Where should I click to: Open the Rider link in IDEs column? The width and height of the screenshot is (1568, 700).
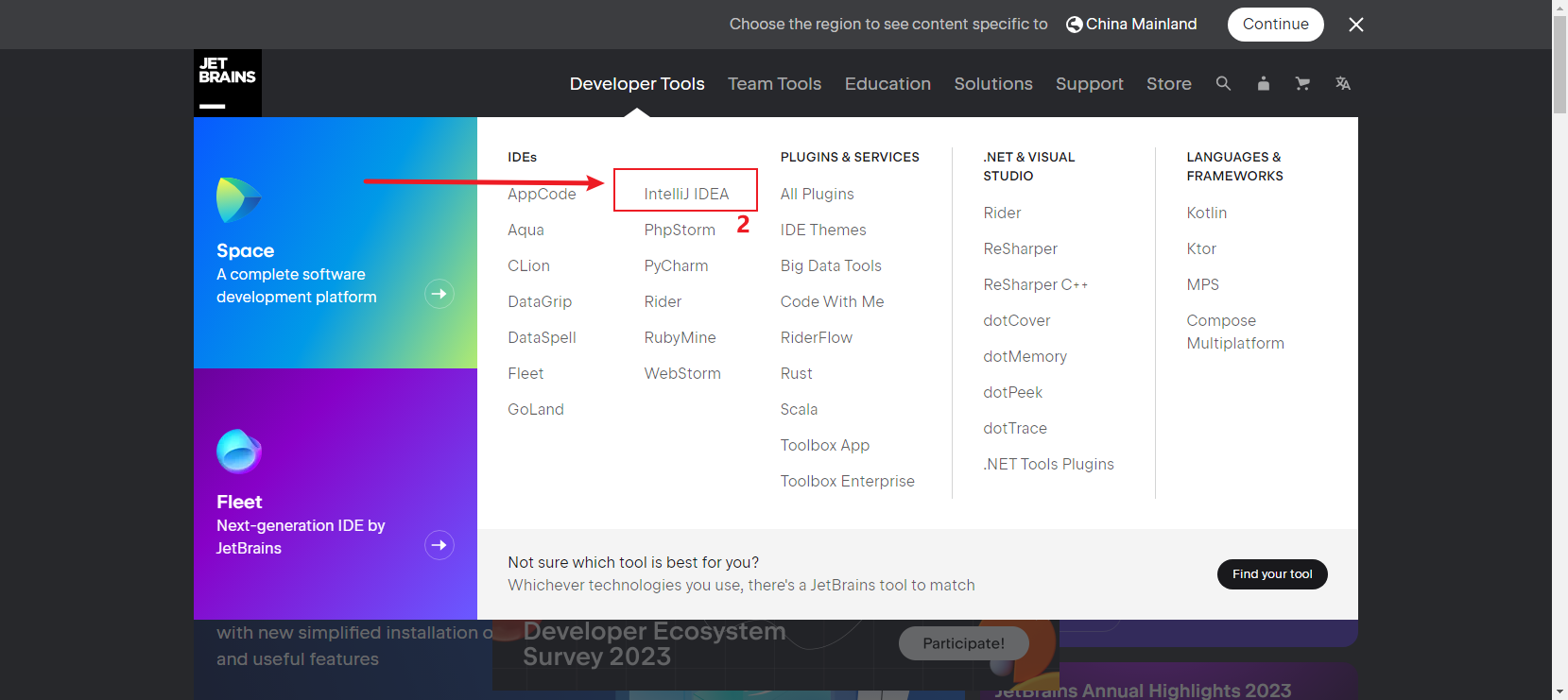click(x=663, y=301)
